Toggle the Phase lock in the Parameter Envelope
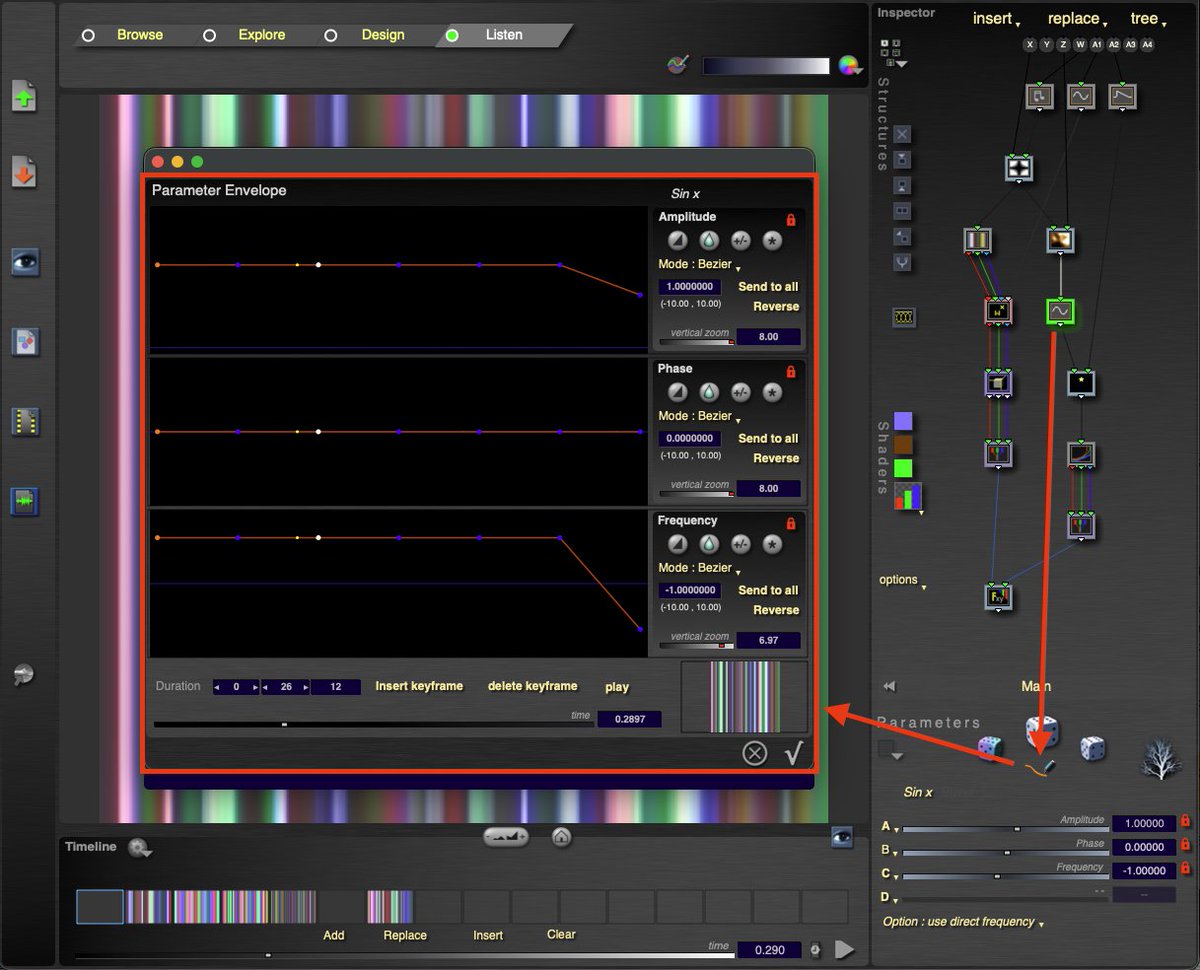The image size is (1200, 970). (x=791, y=371)
